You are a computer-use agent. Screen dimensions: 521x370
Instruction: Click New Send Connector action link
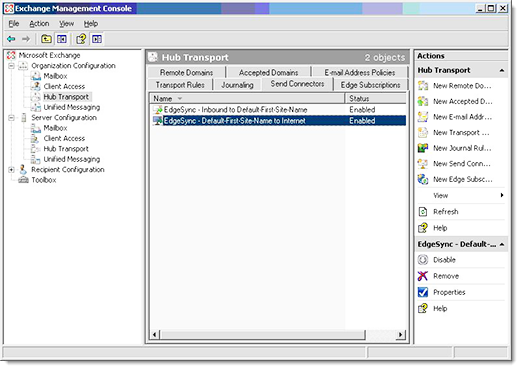pos(462,164)
